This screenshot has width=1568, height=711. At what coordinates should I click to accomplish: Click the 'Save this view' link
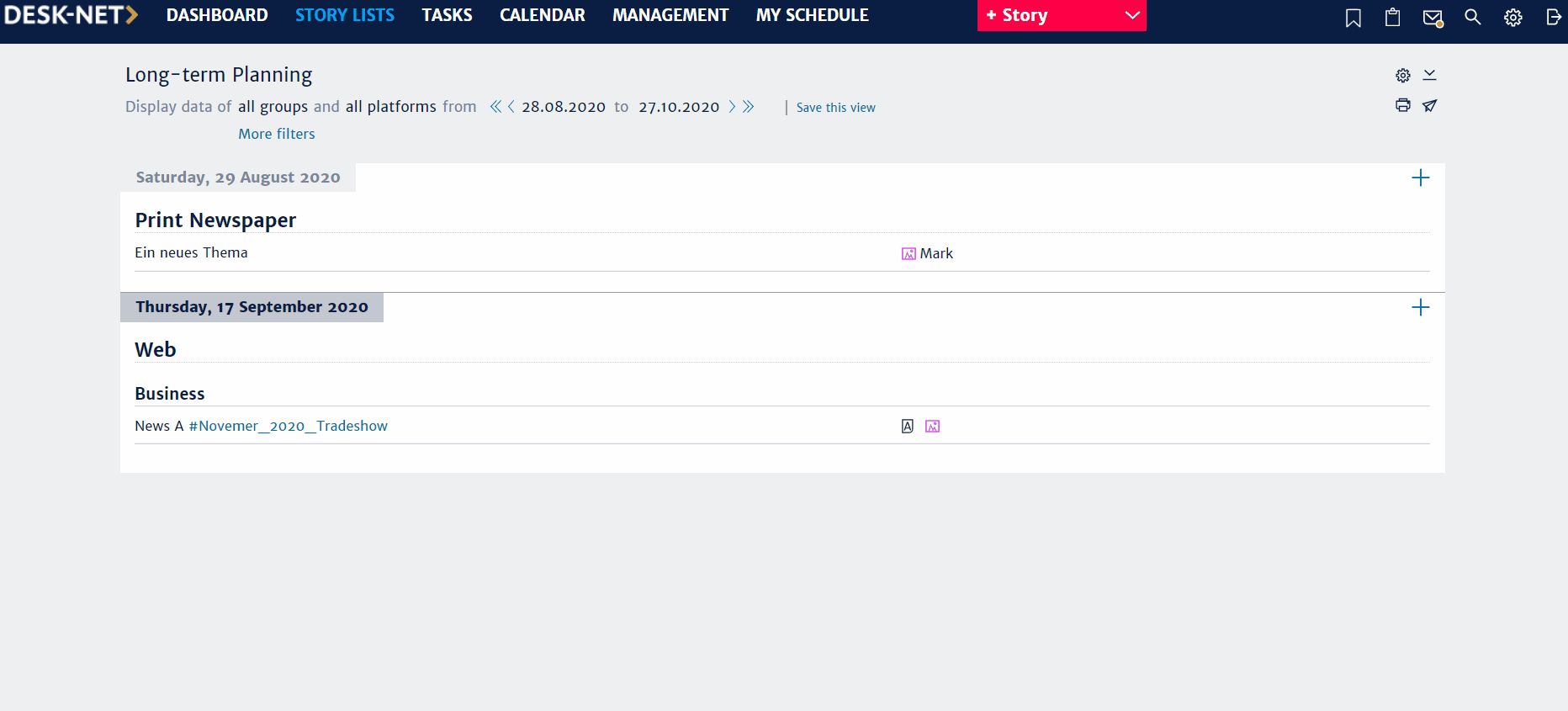tap(835, 108)
